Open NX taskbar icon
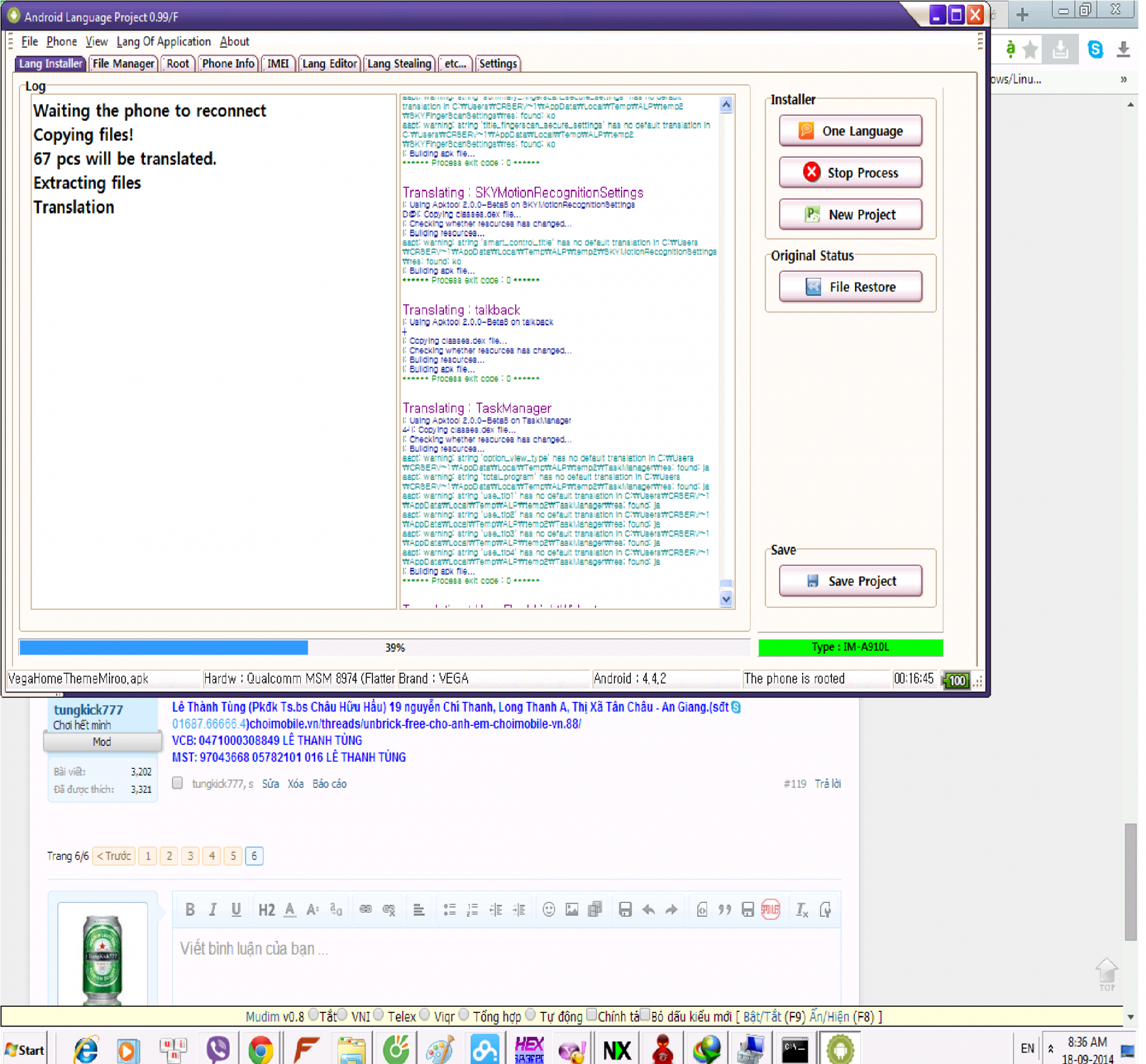 [616, 1050]
